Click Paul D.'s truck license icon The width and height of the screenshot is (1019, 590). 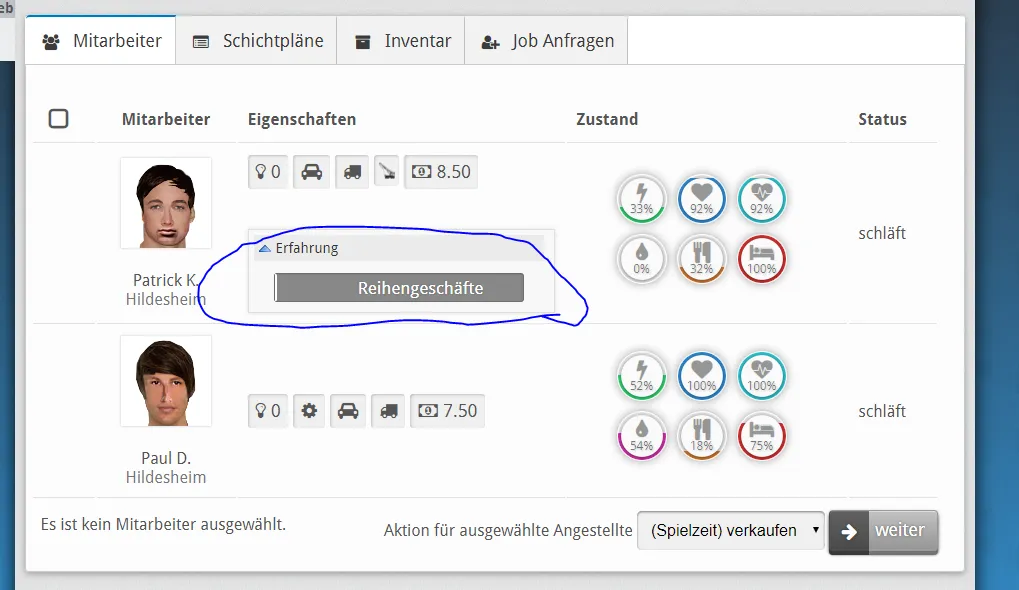point(388,410)
